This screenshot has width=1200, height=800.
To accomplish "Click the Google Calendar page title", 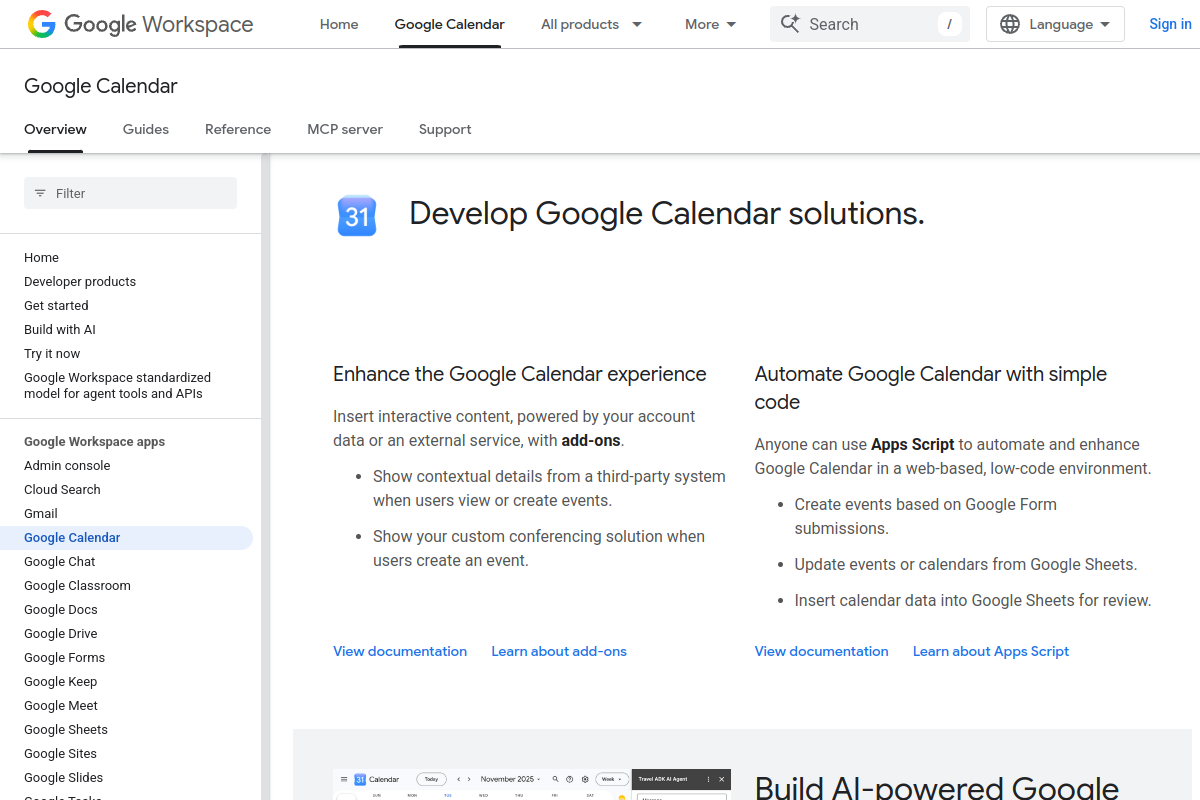I will 101,86.
